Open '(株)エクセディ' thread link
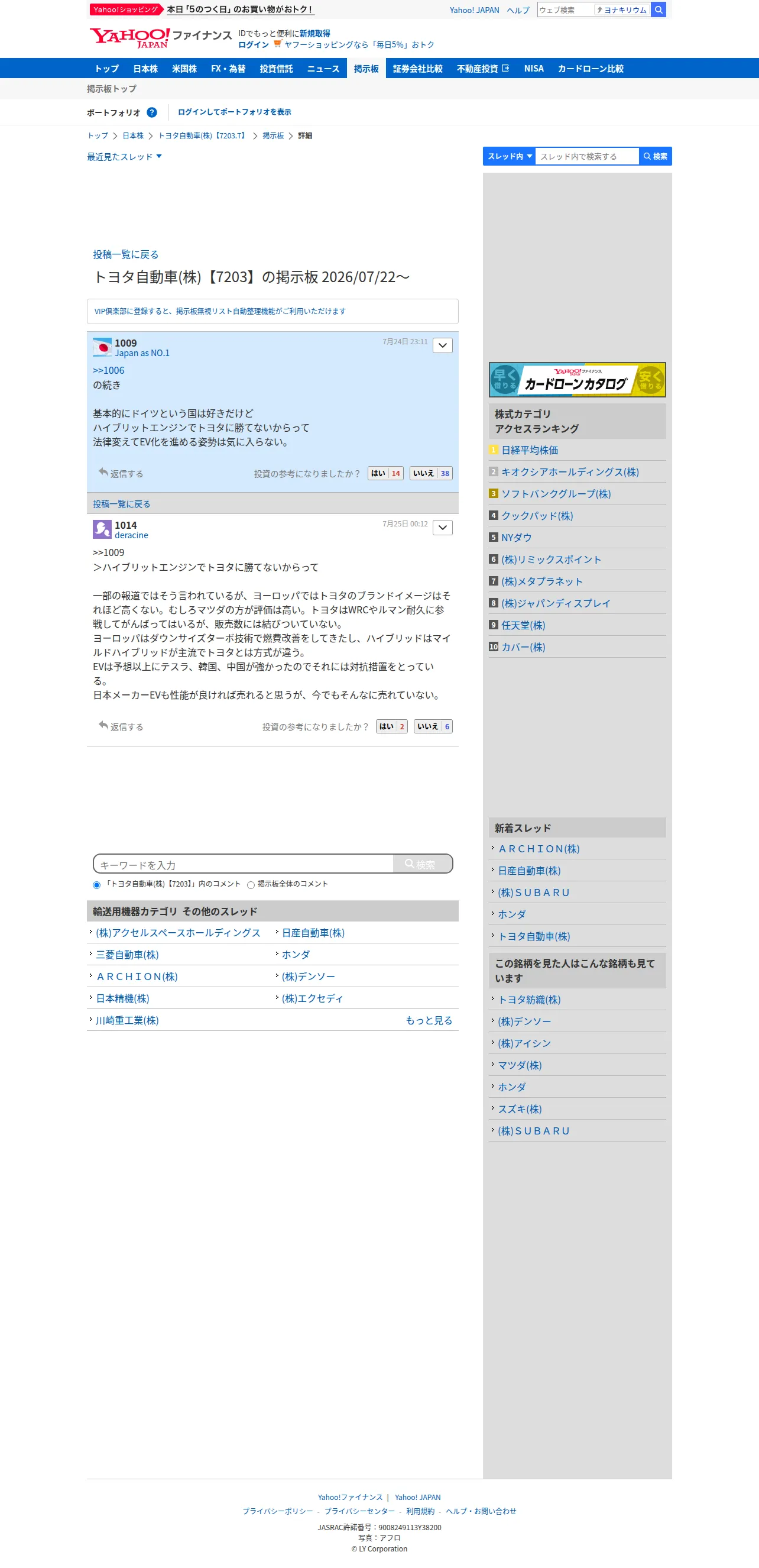 point(312,998)
